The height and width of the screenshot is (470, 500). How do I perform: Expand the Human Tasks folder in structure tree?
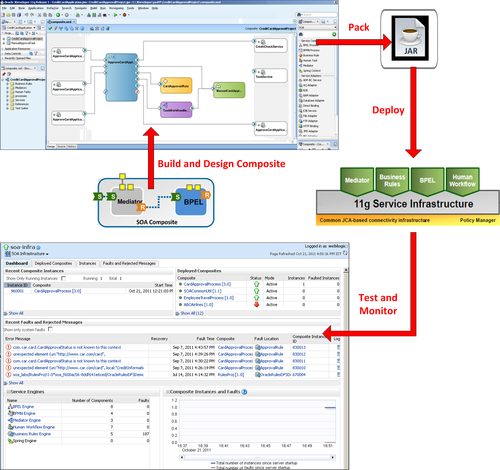[x=7, y=92]
